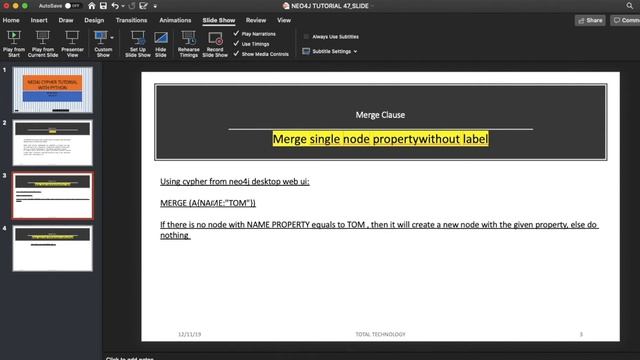Select slide 4 thumbnail
This screenshot has height=360, width=640.
(x=53, y=248)
